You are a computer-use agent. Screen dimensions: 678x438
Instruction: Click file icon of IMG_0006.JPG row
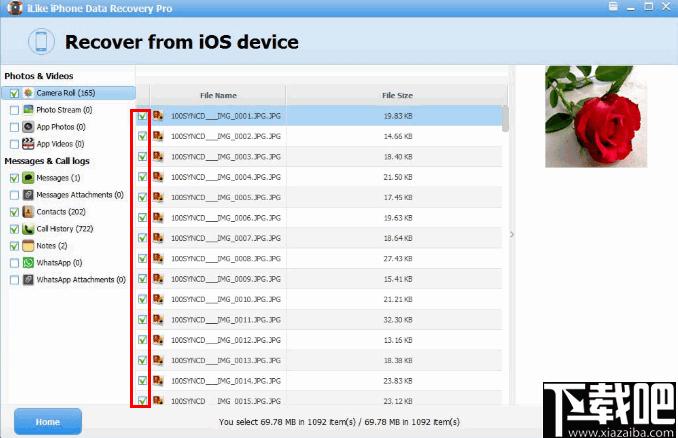[158, 217]
